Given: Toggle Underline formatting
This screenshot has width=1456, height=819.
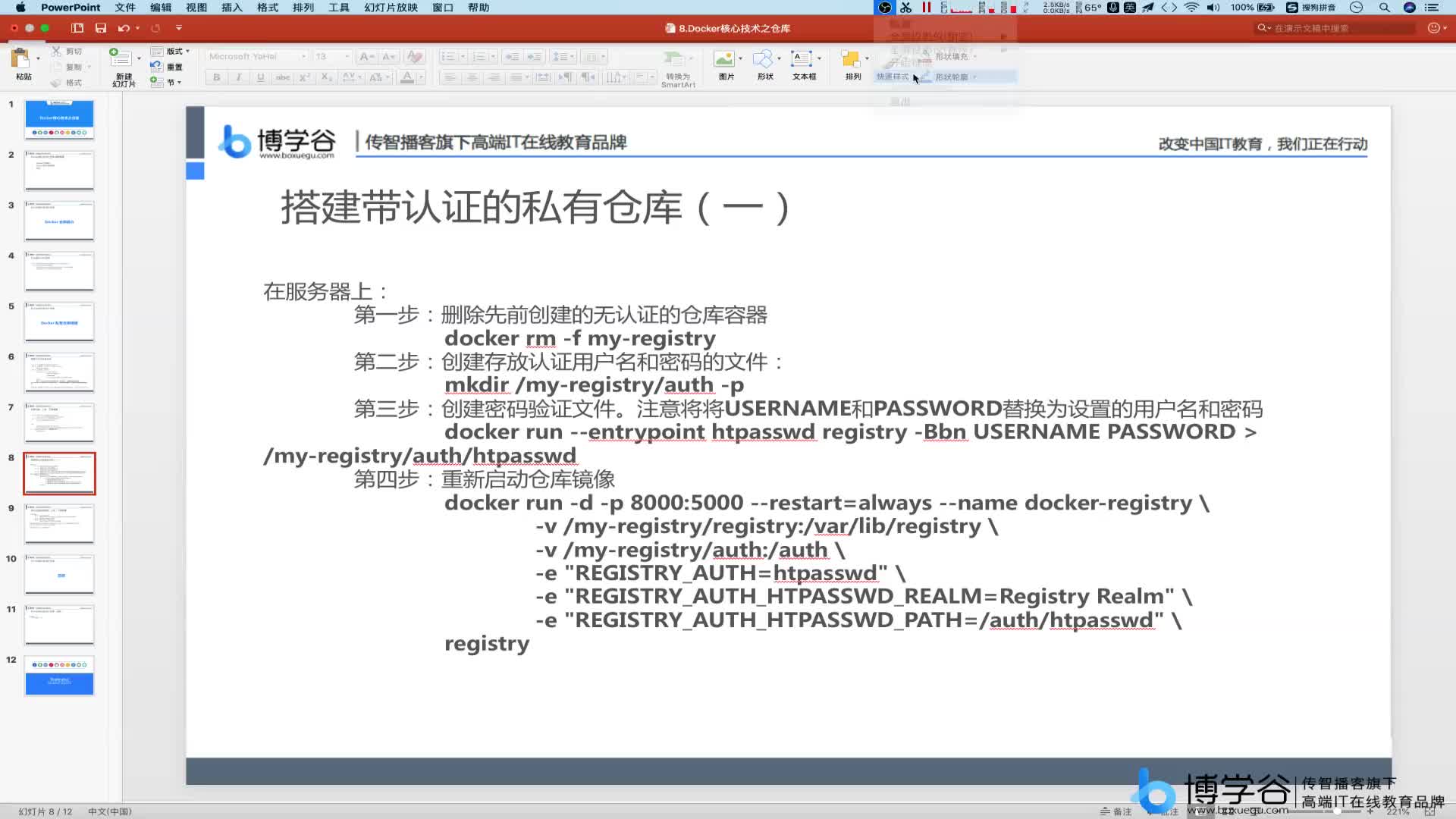Looking at the screenshot, I should point(261,77).
